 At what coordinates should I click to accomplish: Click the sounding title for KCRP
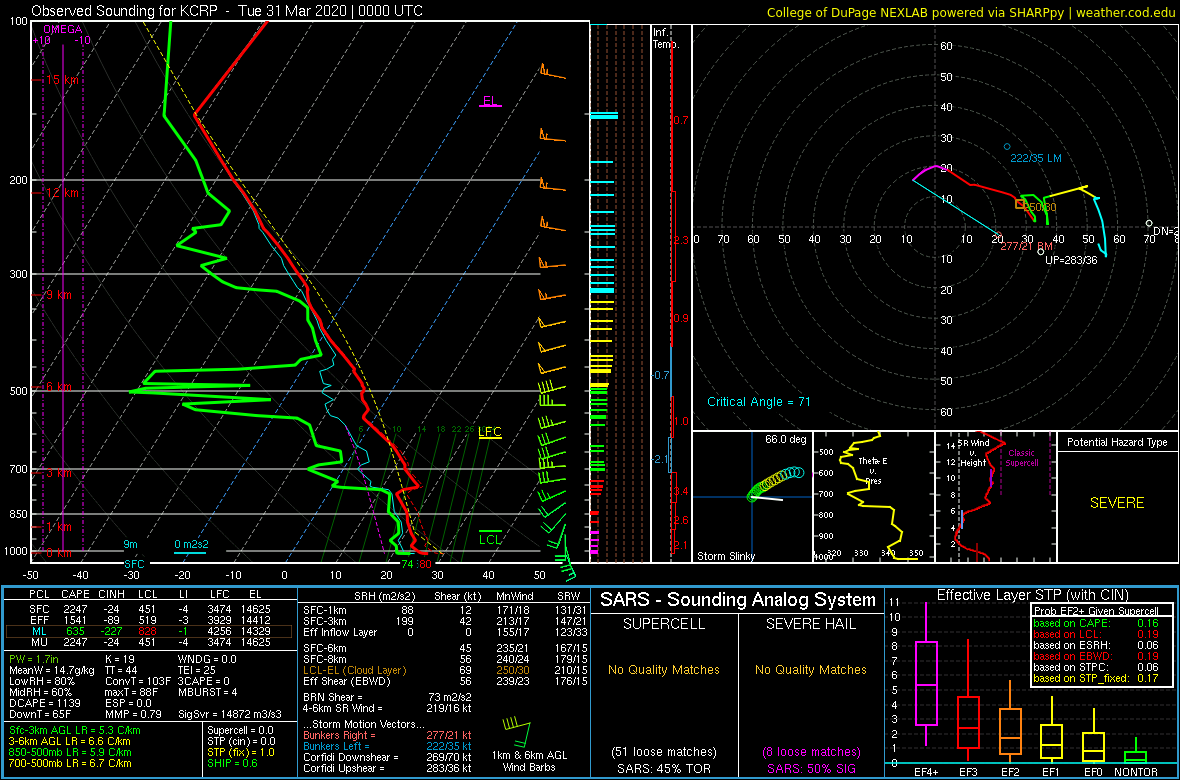(227, 11)
